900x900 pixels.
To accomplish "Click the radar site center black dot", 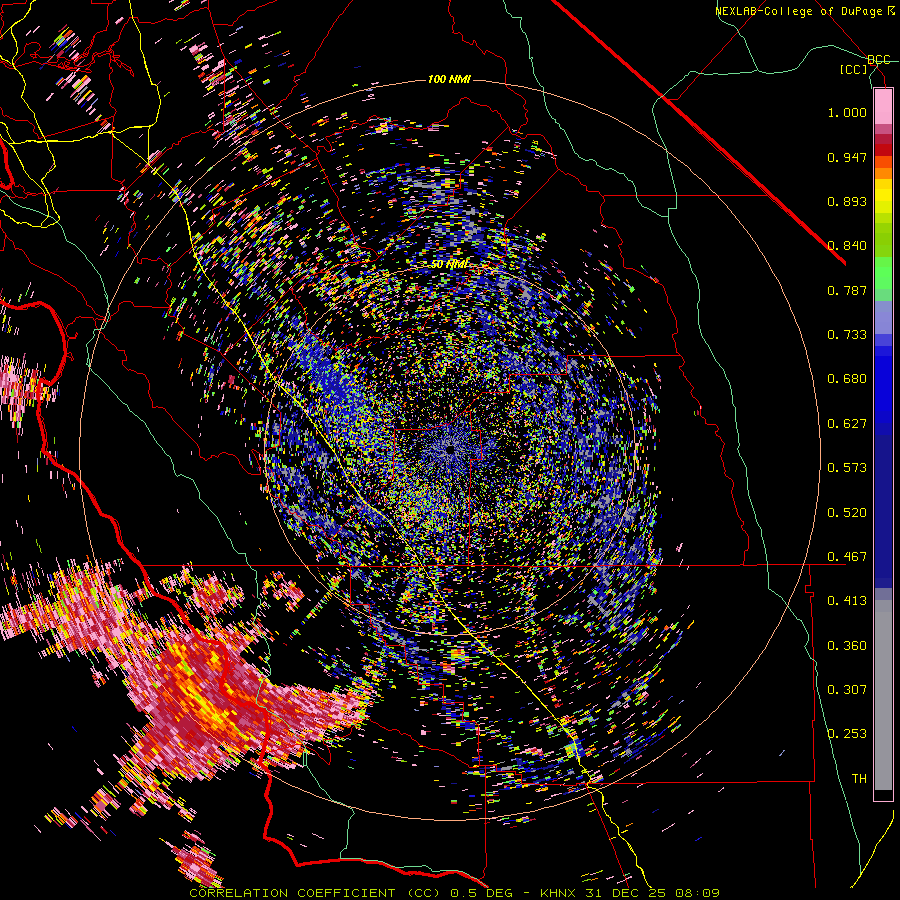I will (451, 449).
